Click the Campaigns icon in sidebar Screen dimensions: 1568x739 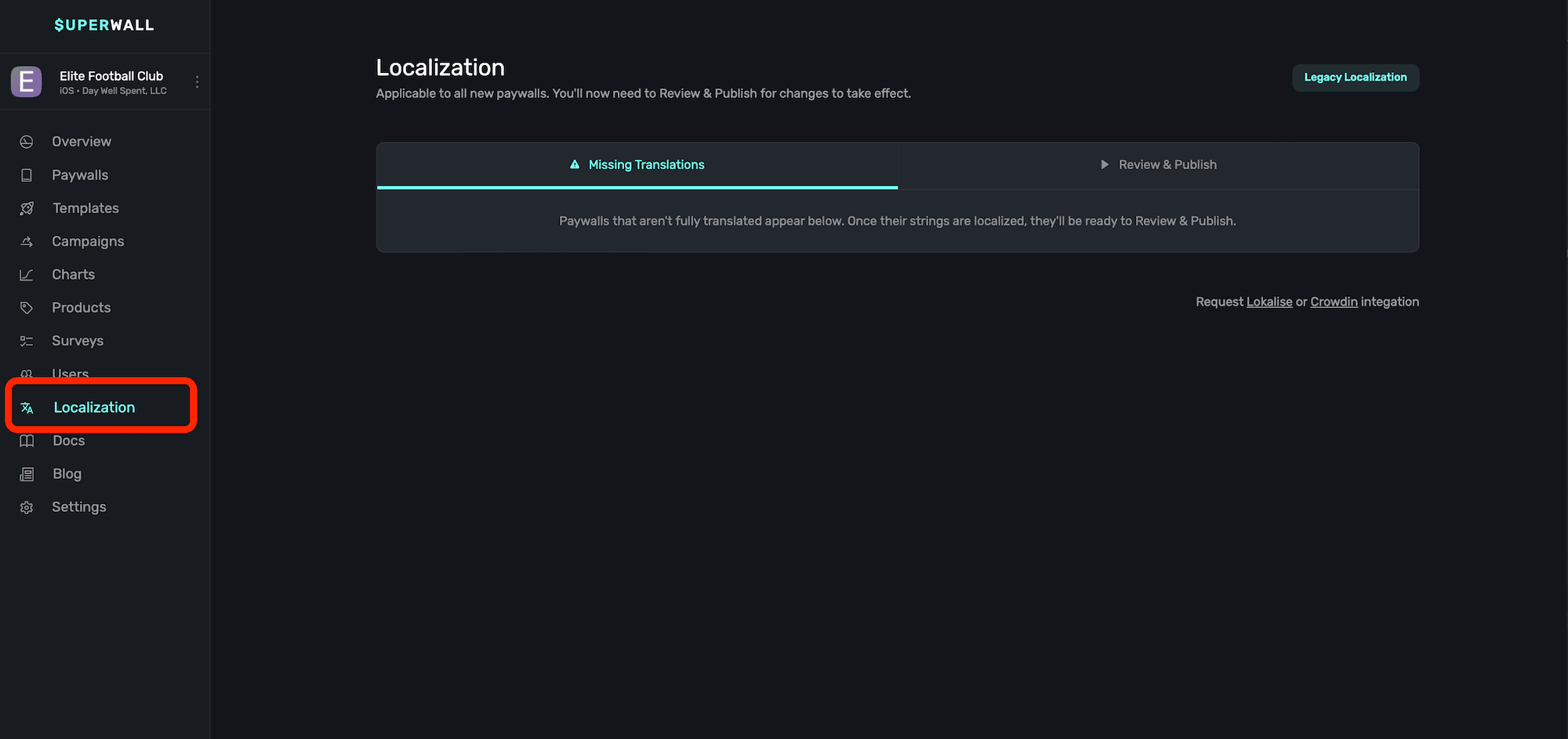click(27, 241)
